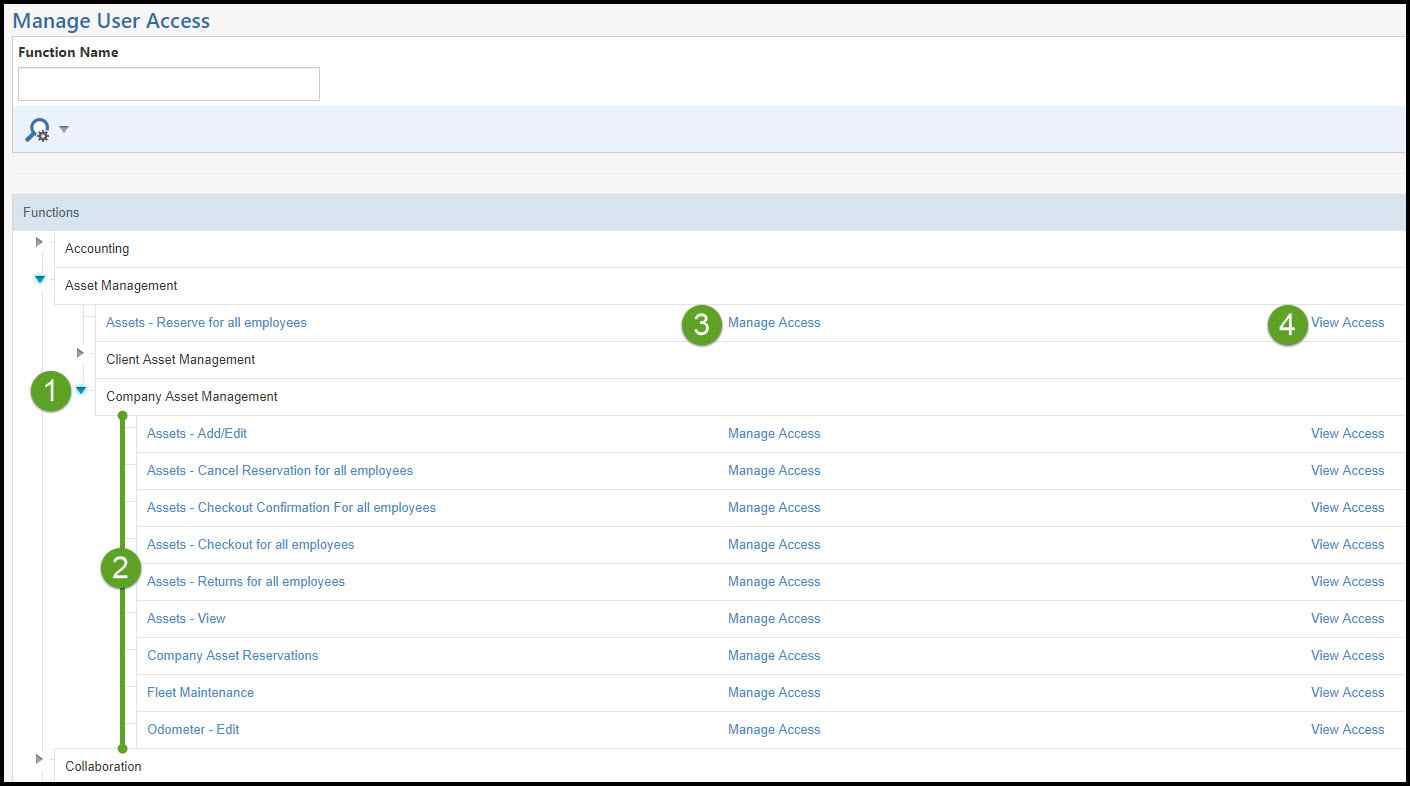Expand the Collaboration tree node
This screenshot has height=786, width=1410.
(39, 759)
